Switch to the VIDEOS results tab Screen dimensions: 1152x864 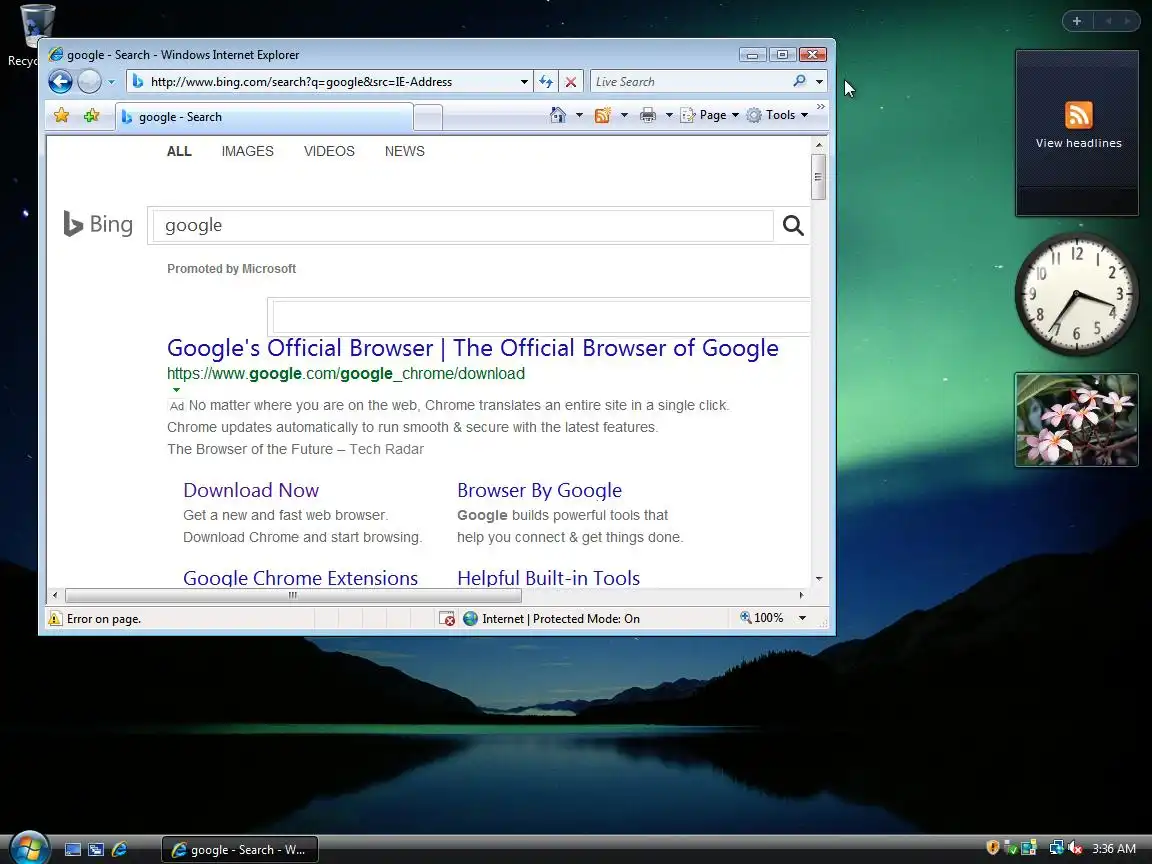pyautogui.click(x=329, y=151)
